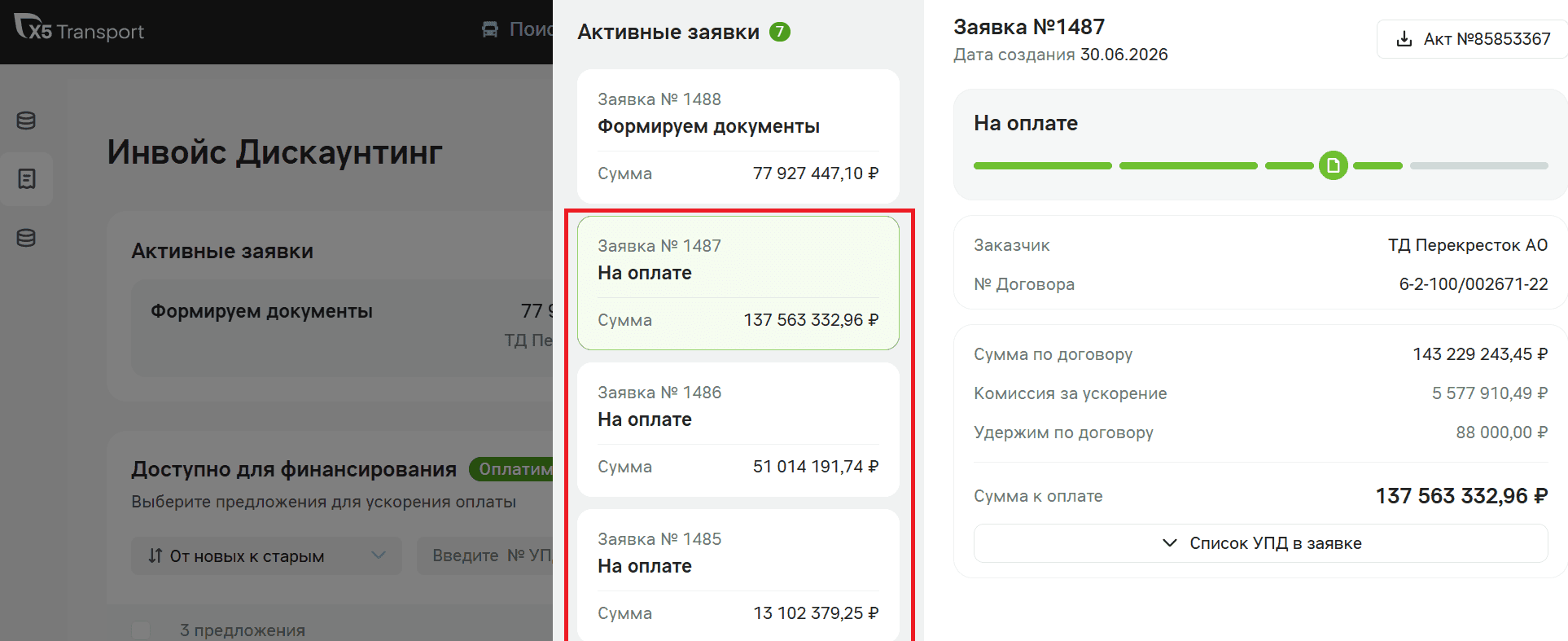Click sum 51 014 191,74 ₽ in card 1486
Viewport: 1568px width, 641px height.
coord(816,467)
